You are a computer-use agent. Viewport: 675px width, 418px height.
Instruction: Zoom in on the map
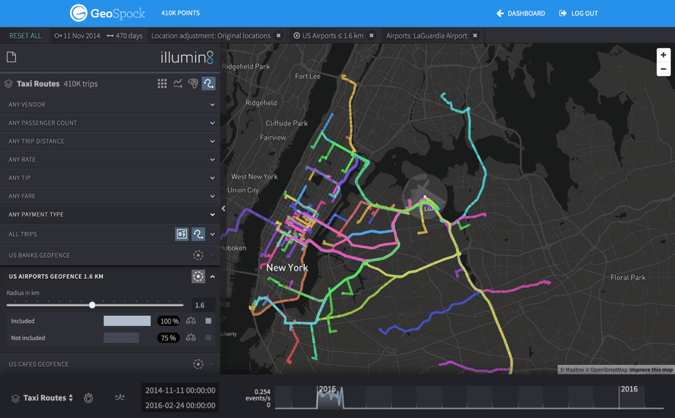point(663,55)
